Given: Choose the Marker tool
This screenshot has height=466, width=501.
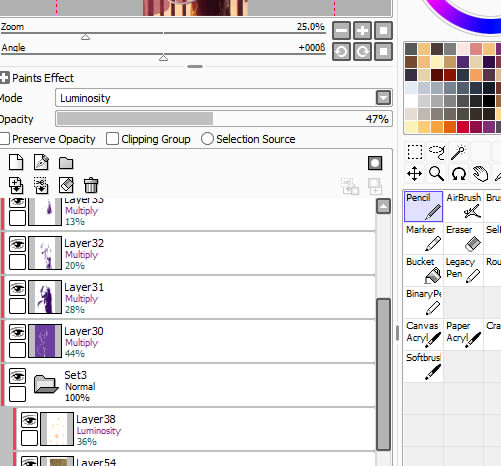Looking at the screenshot, I should (423, 239).
